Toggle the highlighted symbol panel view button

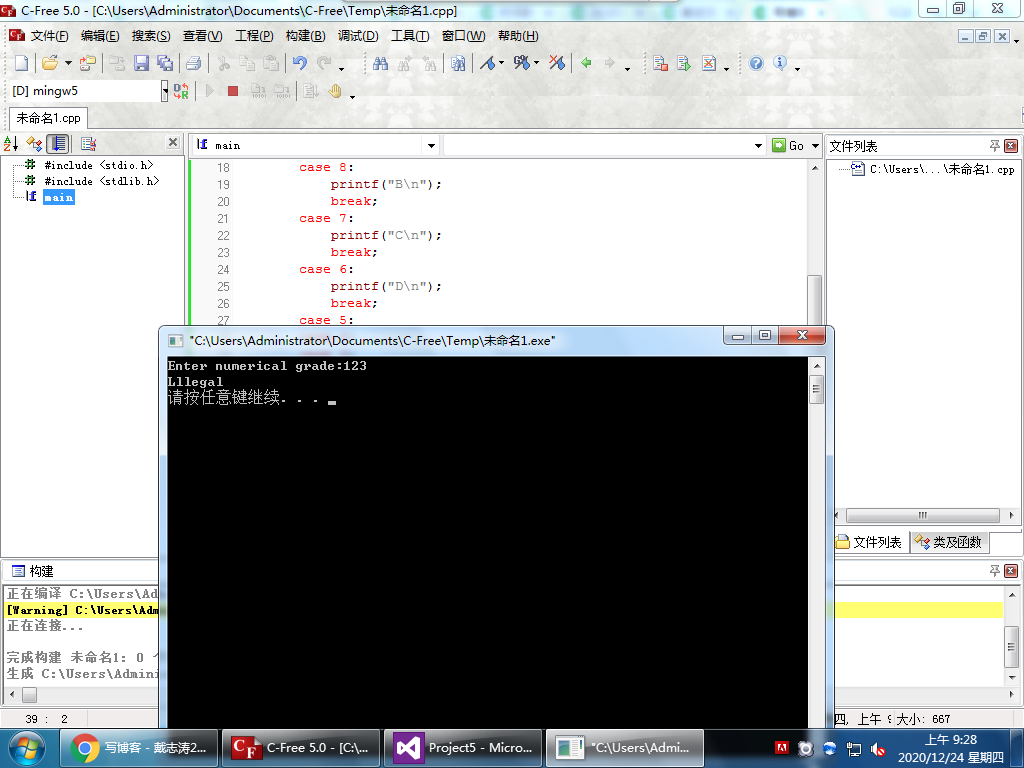click(59, 144)
